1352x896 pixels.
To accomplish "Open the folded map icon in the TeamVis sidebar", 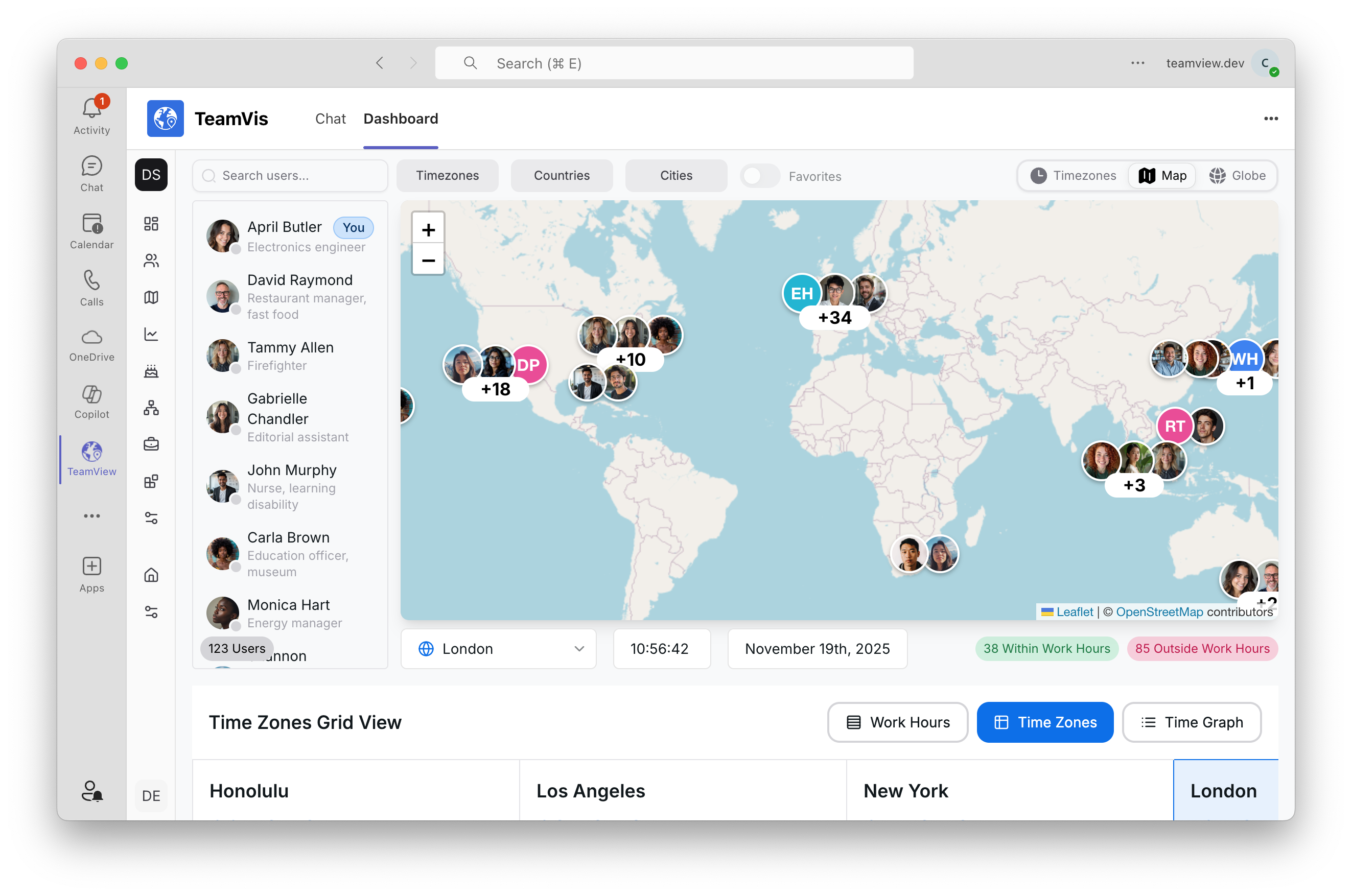I will (x=151, y=297).
